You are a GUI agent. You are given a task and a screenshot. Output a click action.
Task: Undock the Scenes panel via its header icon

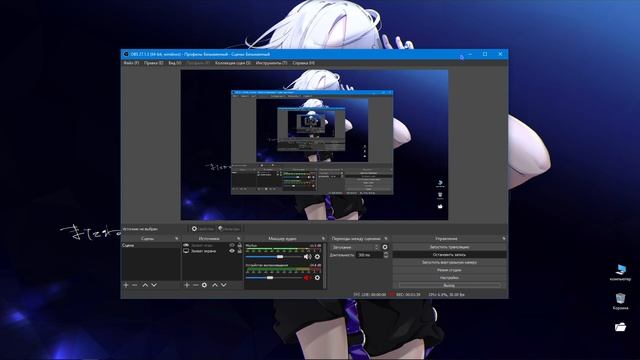point(177,238)
